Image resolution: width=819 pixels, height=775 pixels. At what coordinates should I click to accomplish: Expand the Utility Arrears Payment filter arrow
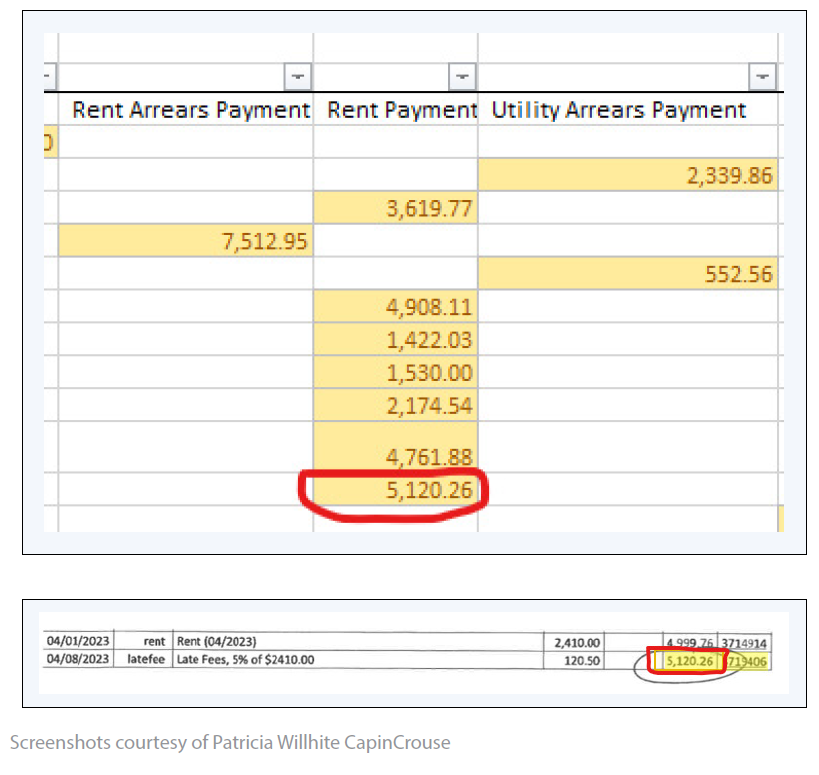tap(763, 75)
